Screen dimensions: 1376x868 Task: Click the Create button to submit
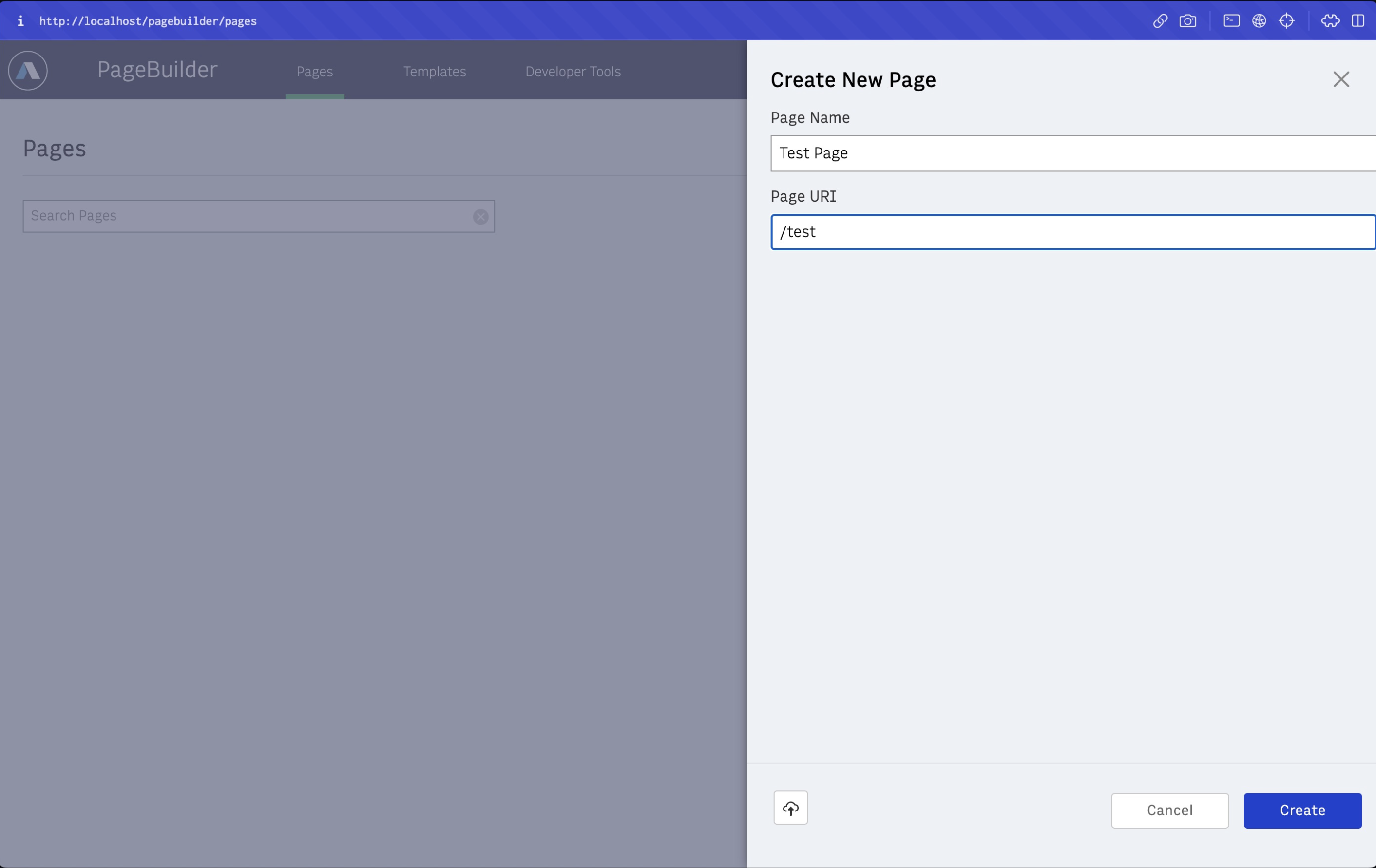tap(1302, 810)
